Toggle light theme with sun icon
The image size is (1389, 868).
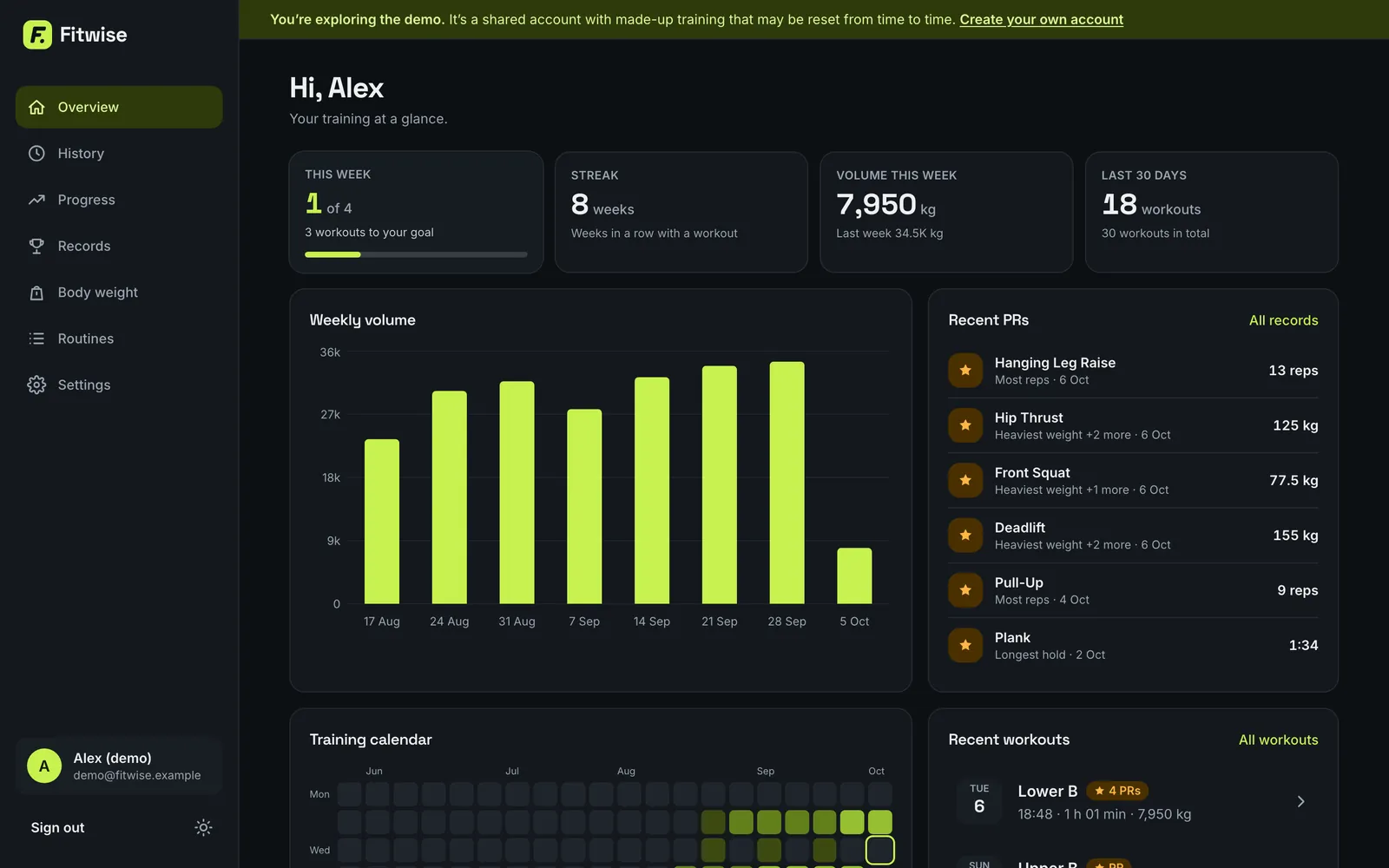[x=203, y=827]
